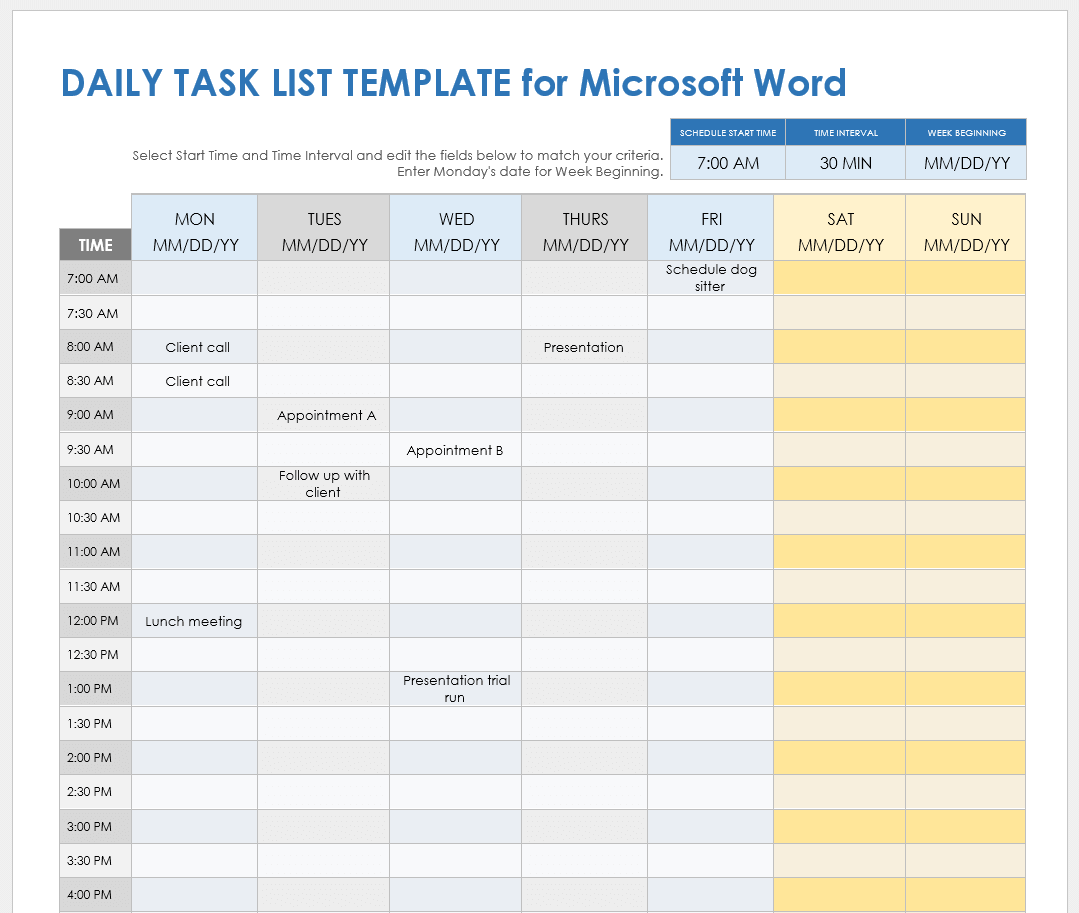Viewport: 1079px width, 913px height.
Task: Click the empty Saturday 9:00 AM cell
Action: [x=839, y=415]
